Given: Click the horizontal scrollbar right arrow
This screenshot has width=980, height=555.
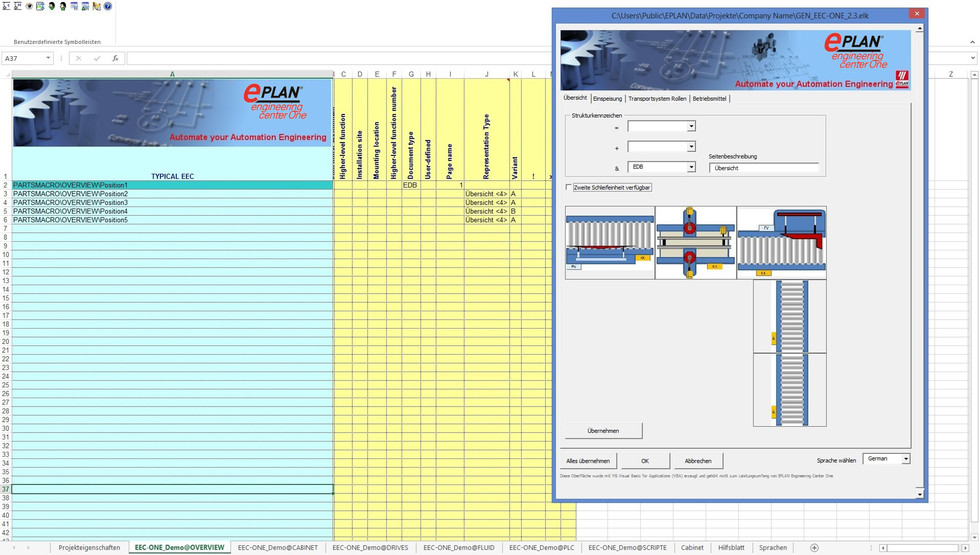Looking at the screenshot, I should pyautogui.click(x=965, y=548).
